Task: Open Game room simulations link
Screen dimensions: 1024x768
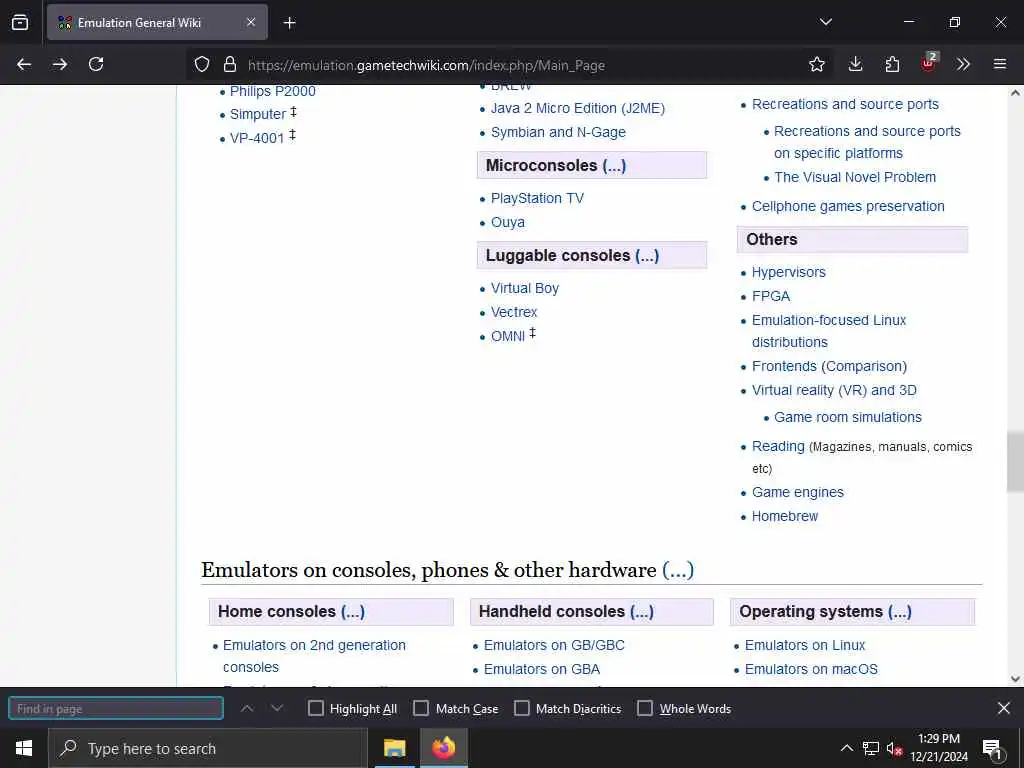Action: (x=848, y=417)
